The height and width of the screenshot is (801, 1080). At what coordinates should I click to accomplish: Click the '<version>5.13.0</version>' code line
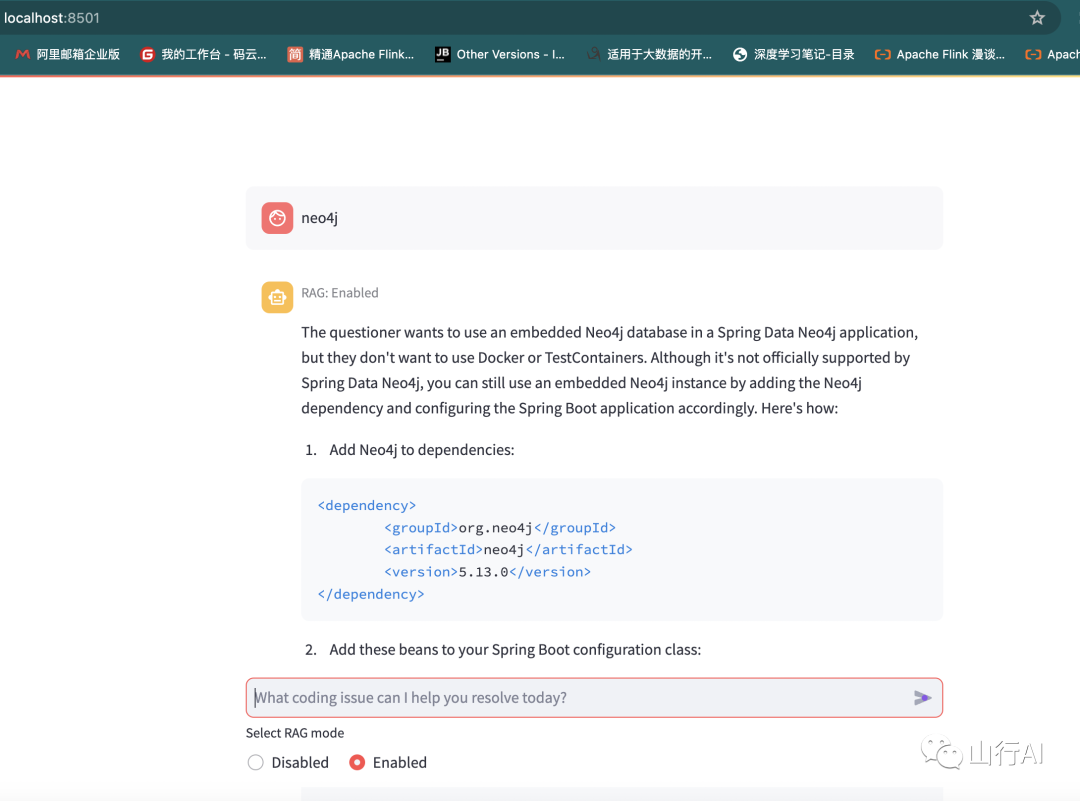tap(488, 572)
